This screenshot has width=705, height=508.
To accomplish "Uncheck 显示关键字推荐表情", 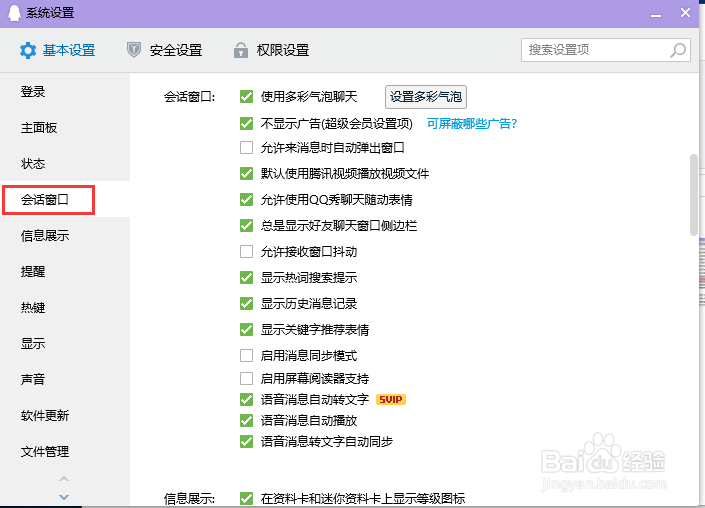I will click(246, 330).
